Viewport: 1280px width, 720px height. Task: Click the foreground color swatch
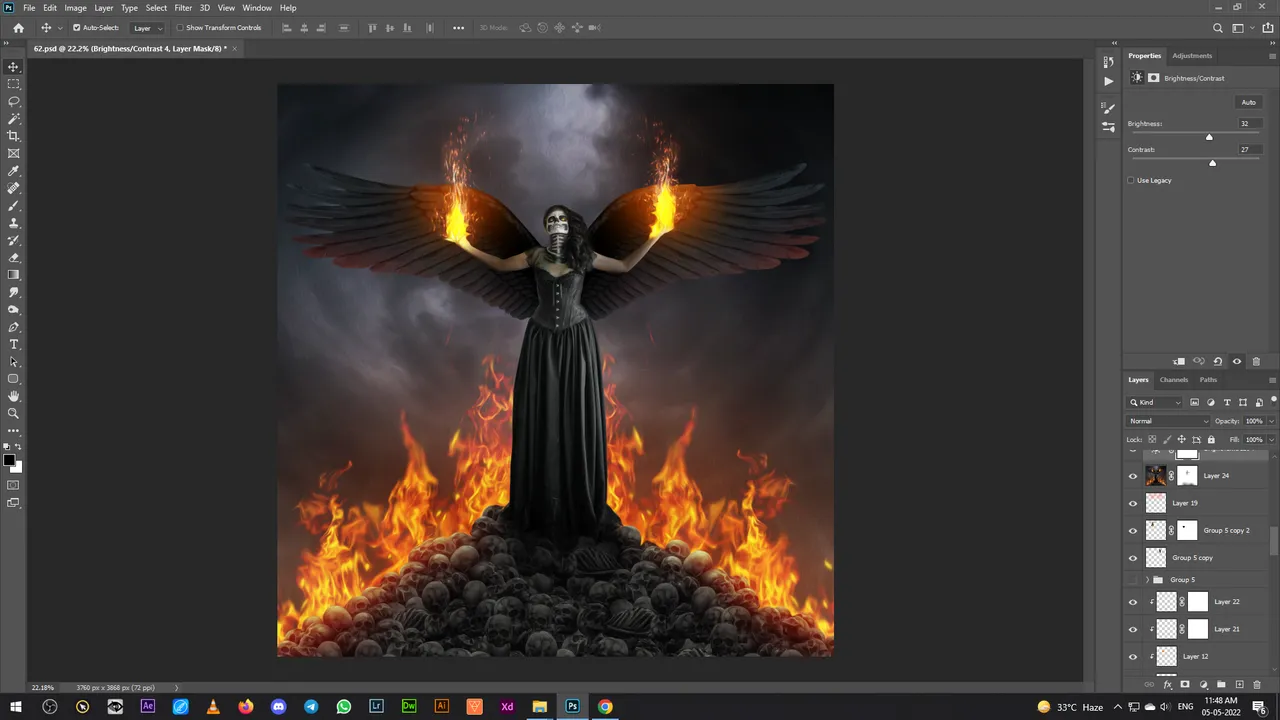click(x=9, y=461)
